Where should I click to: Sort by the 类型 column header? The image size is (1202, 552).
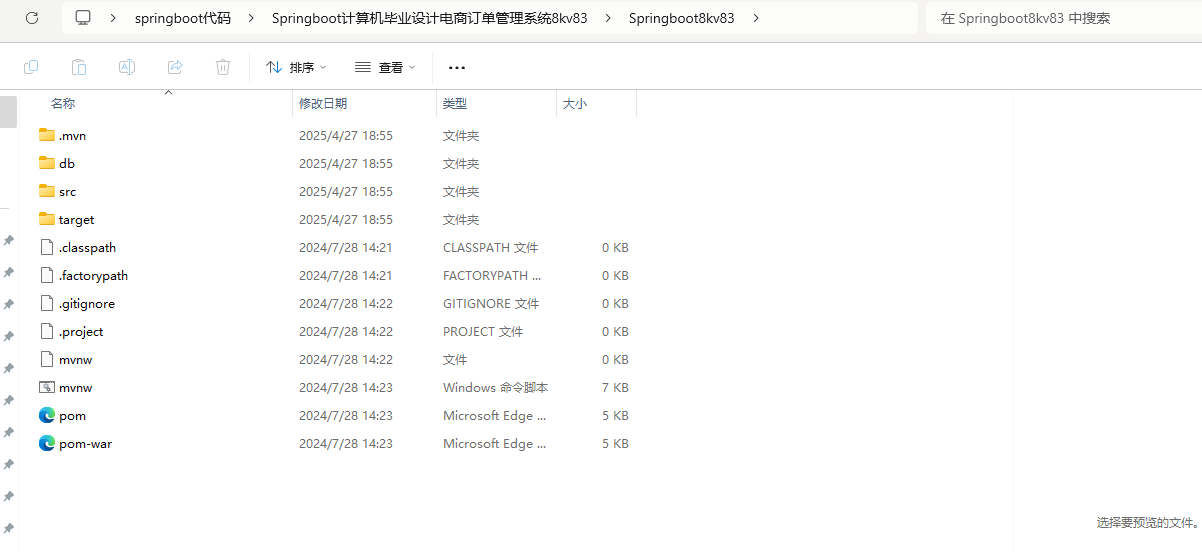pyautogui.click(x=455, y=103)
